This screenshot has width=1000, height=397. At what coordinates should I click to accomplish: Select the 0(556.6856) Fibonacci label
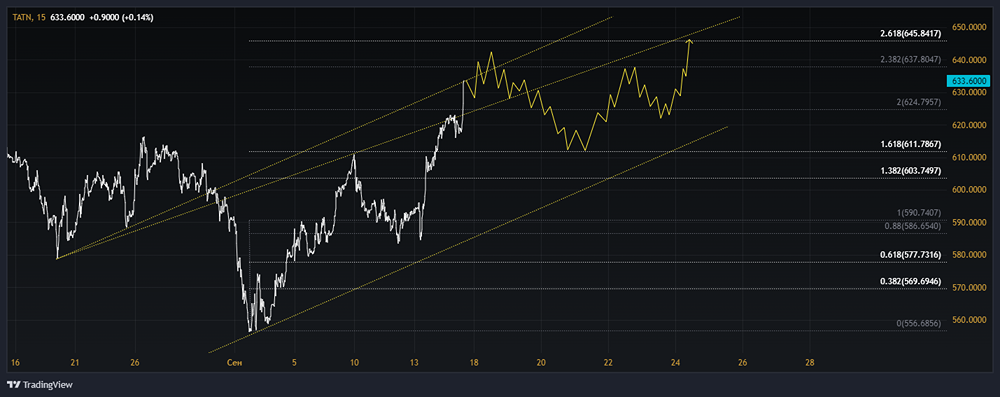[920, 324]
